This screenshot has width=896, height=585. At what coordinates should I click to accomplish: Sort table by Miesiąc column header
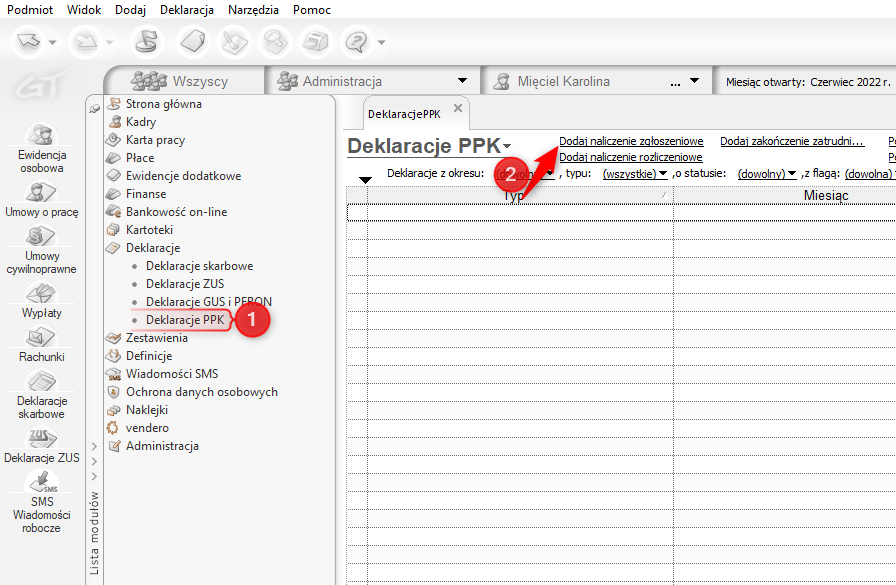click(x=826, y=195)
